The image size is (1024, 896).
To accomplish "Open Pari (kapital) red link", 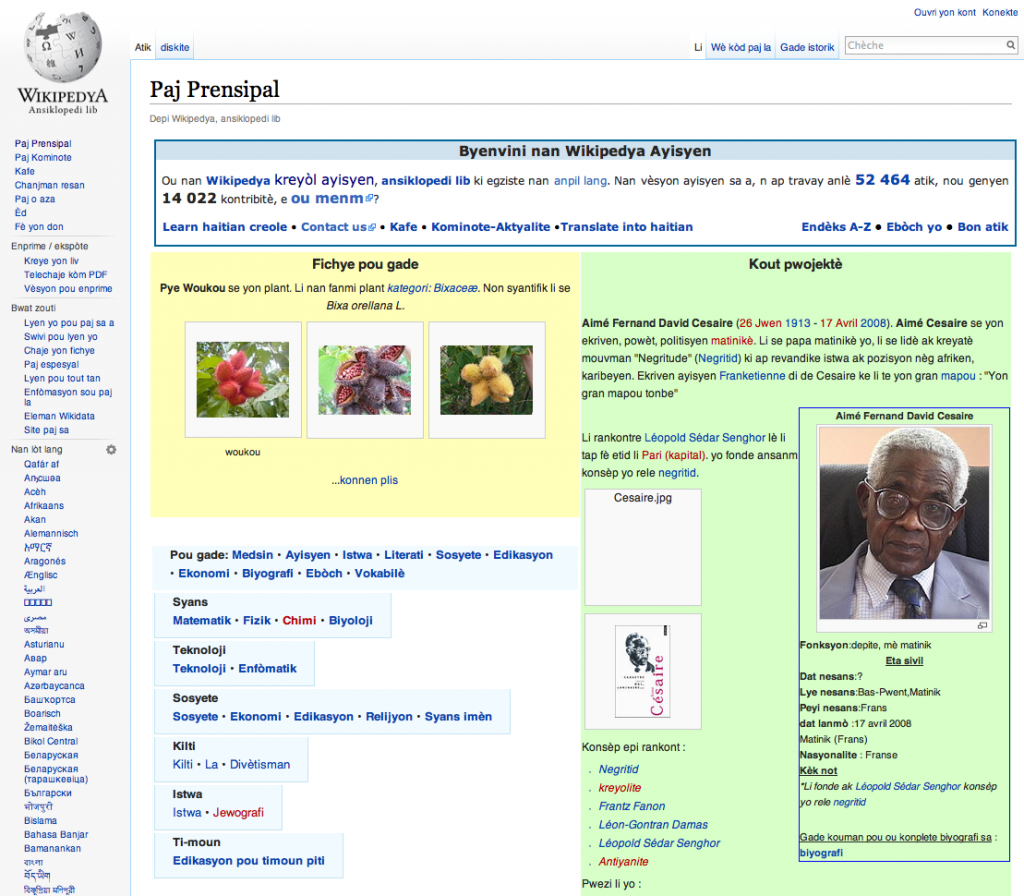I will (674, 455).
